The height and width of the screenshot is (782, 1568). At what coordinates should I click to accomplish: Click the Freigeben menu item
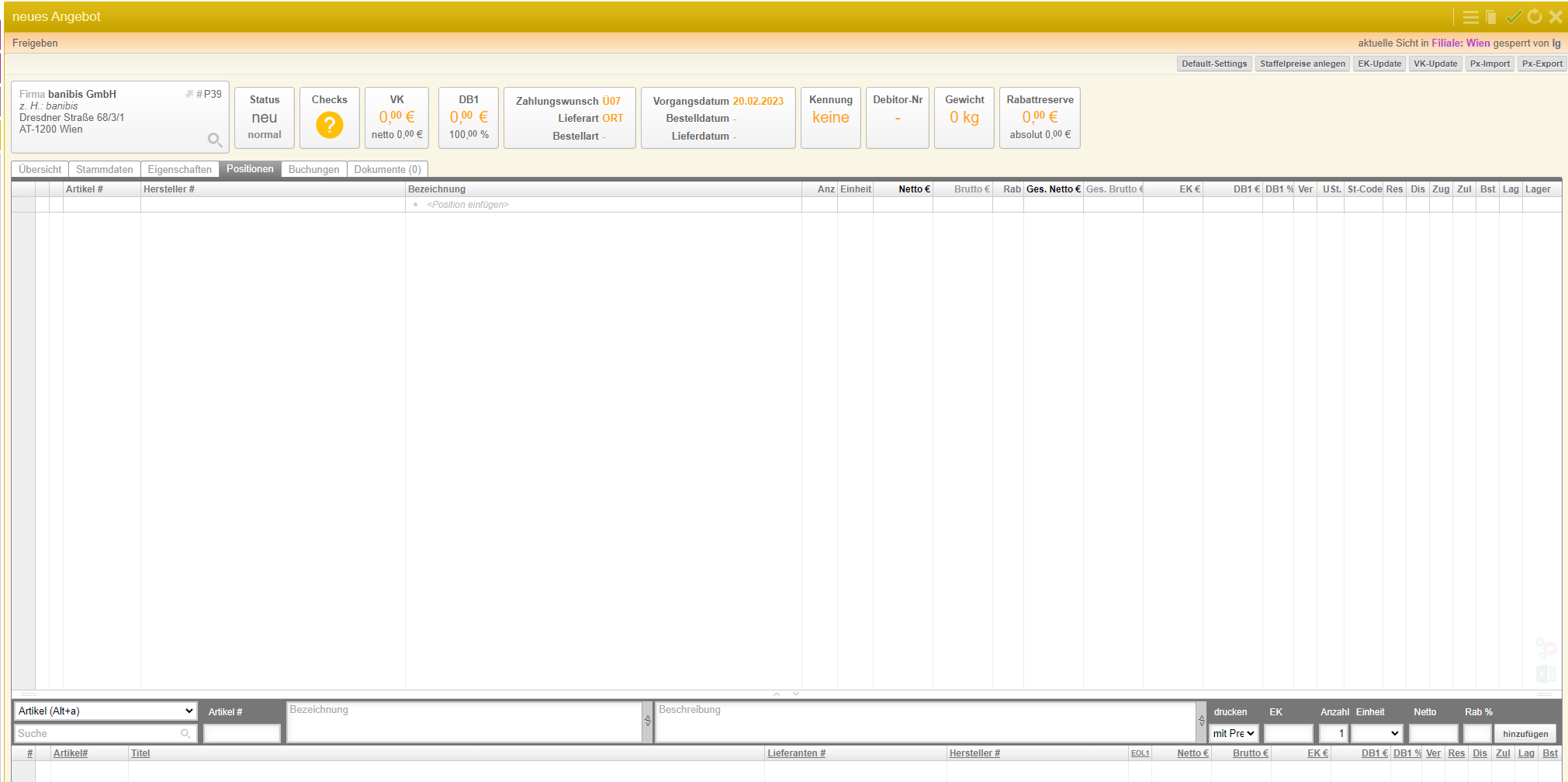pos(35,43)
